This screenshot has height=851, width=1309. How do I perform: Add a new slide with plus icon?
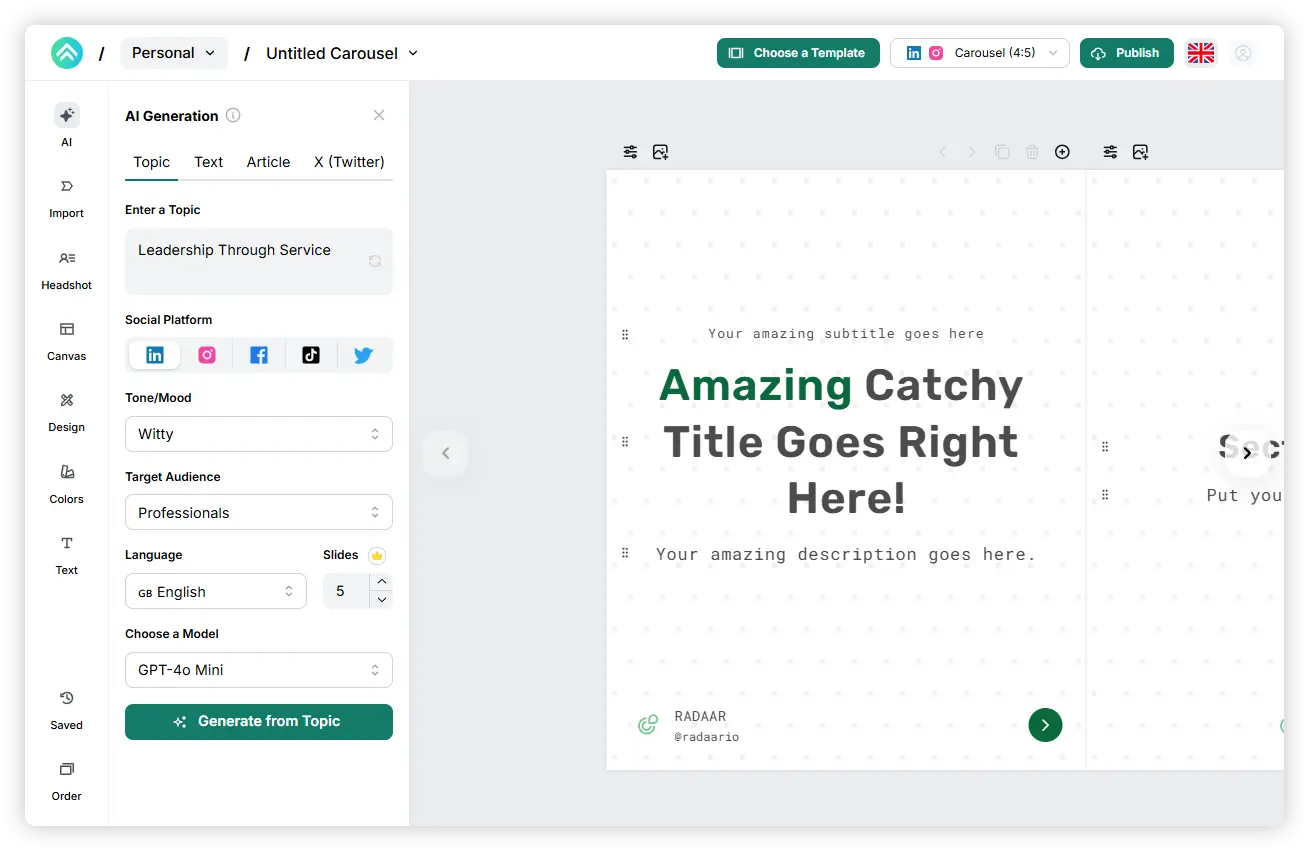pyautogui.click(x=1062, y=152)
